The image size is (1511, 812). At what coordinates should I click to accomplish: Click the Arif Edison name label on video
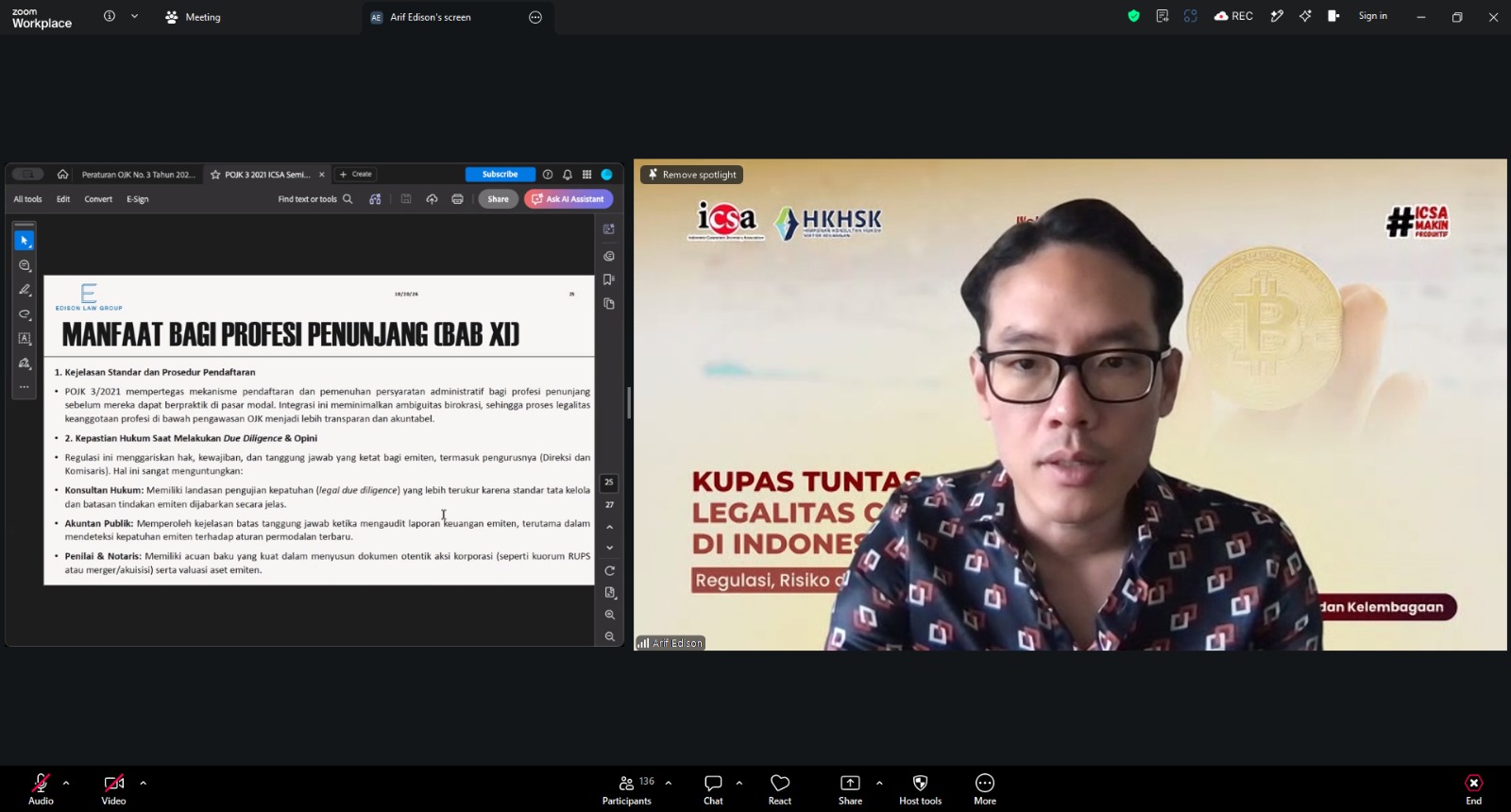pos(671,643)
